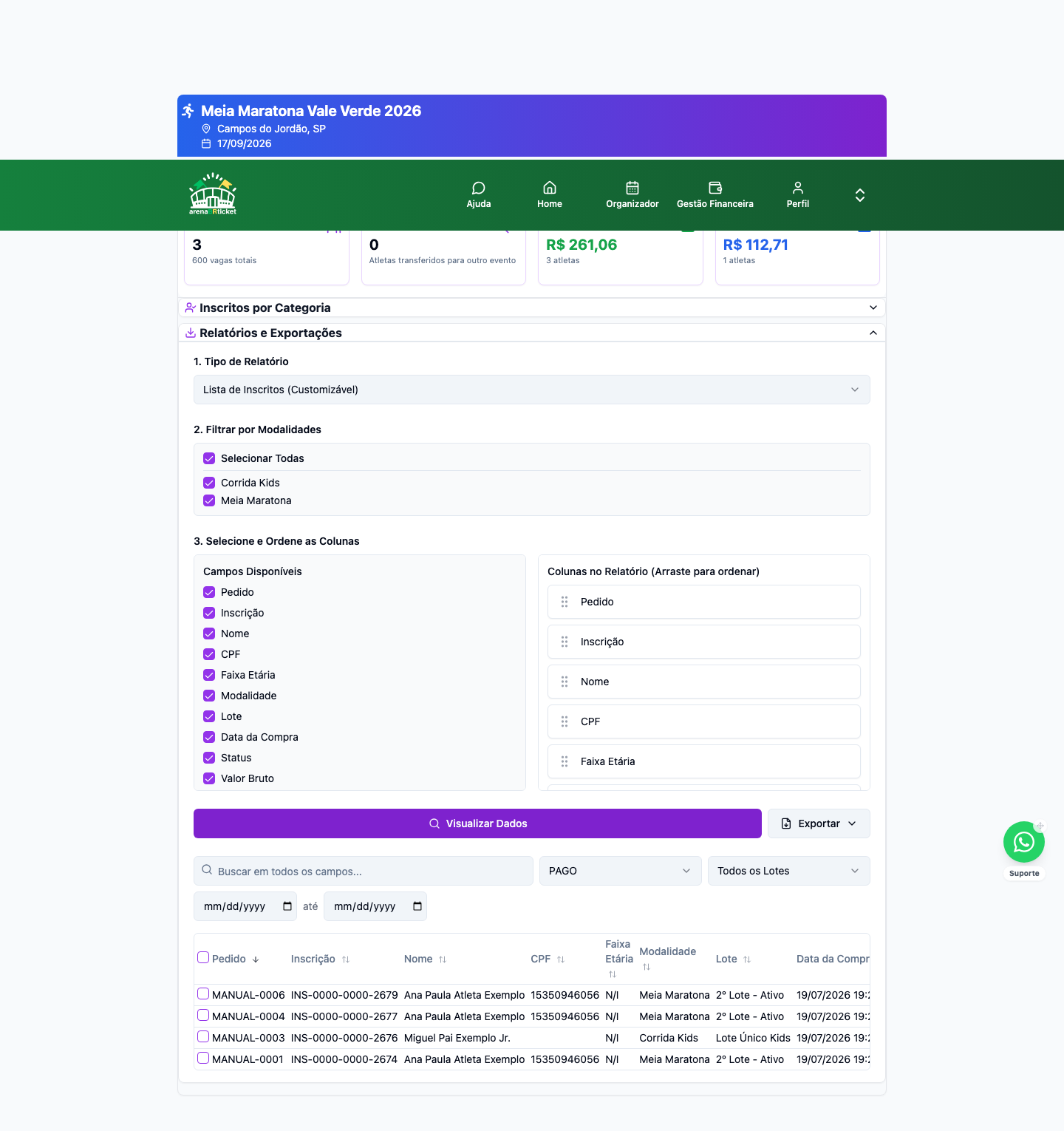The image size is (1064, 1131).
Task: Click the WhatsApp Suporte icon
Action: [x=1024, y=842]
